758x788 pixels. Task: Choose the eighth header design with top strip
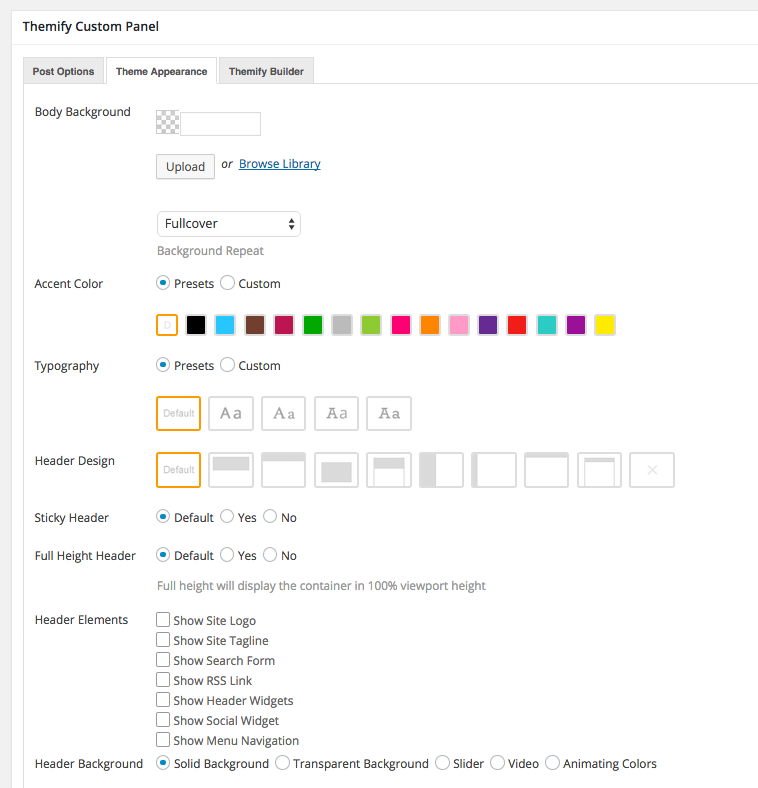click(x=546, y=470)
